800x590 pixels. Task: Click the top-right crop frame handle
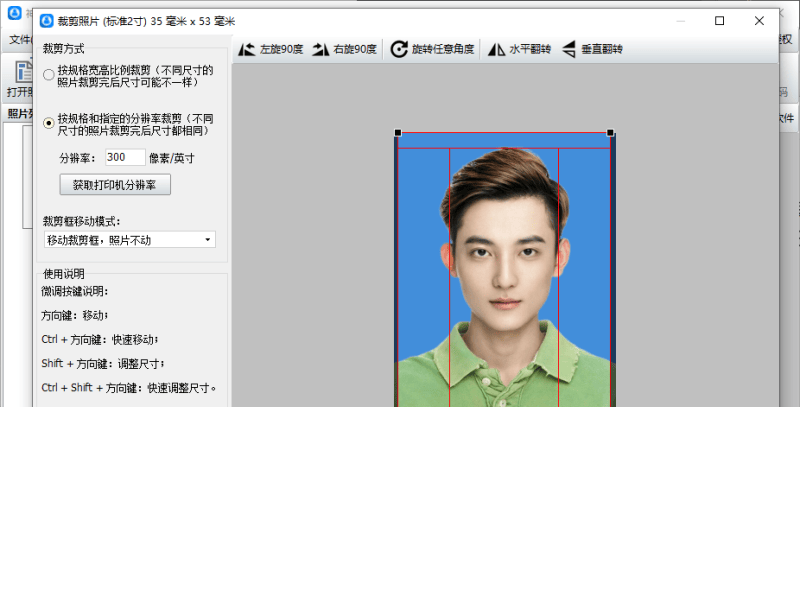612,131
